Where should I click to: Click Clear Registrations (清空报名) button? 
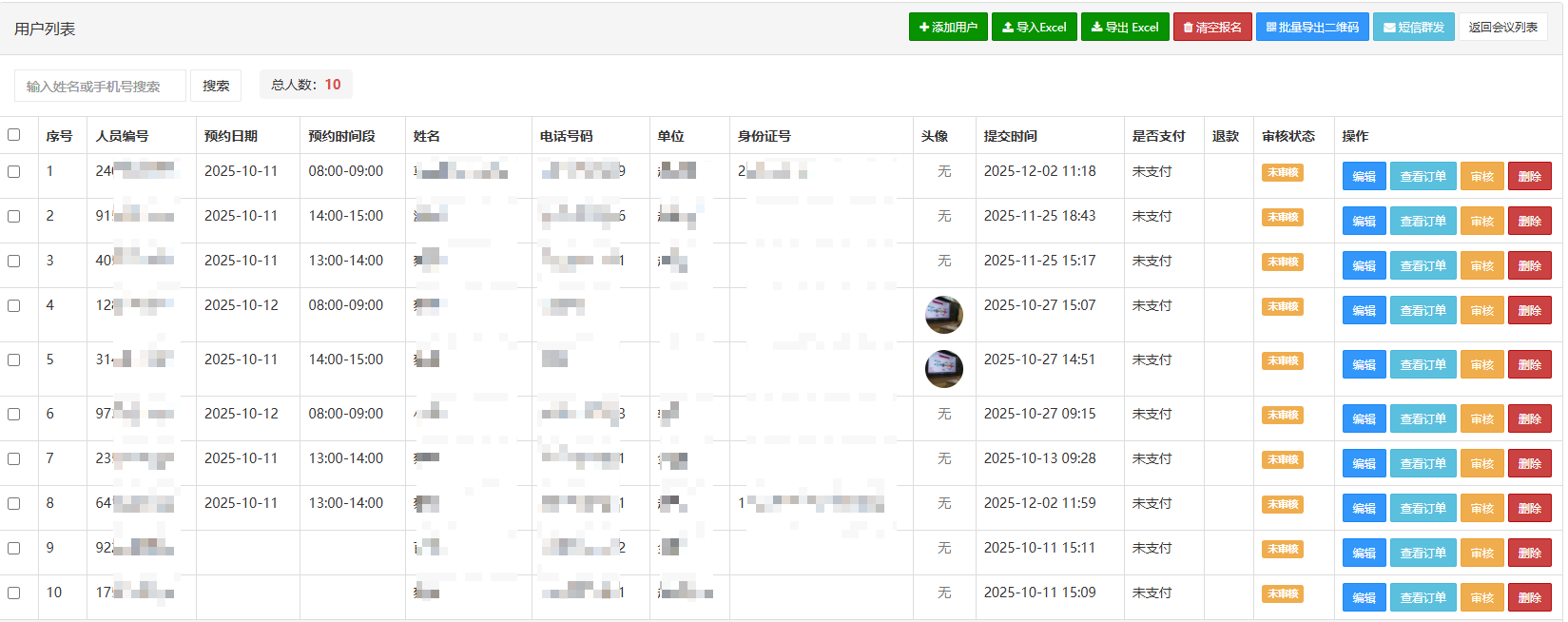[x=1211, y=27]
